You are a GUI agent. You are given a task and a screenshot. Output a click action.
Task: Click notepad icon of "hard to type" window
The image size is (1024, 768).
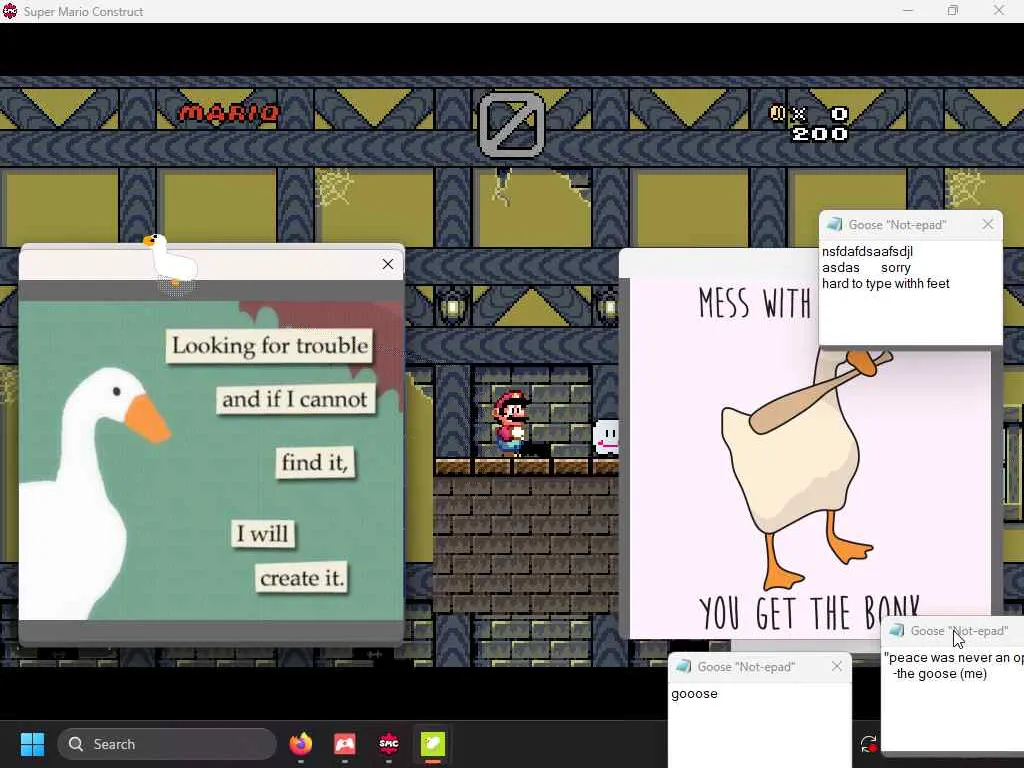834,225
